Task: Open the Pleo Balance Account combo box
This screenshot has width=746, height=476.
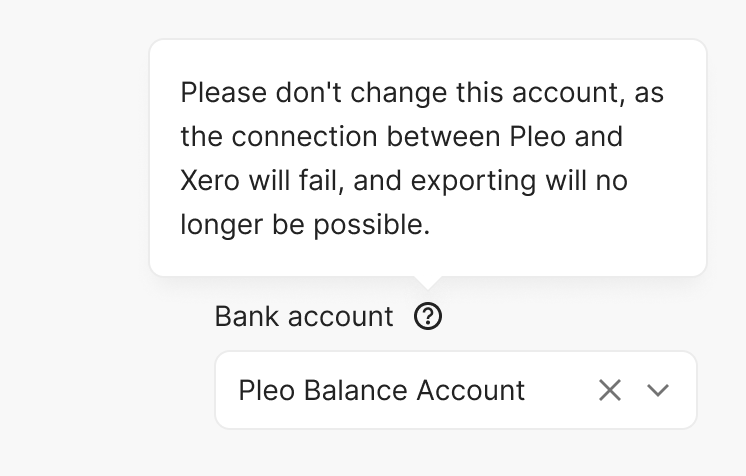Action: pyautogui.click(x=400, y=390)
